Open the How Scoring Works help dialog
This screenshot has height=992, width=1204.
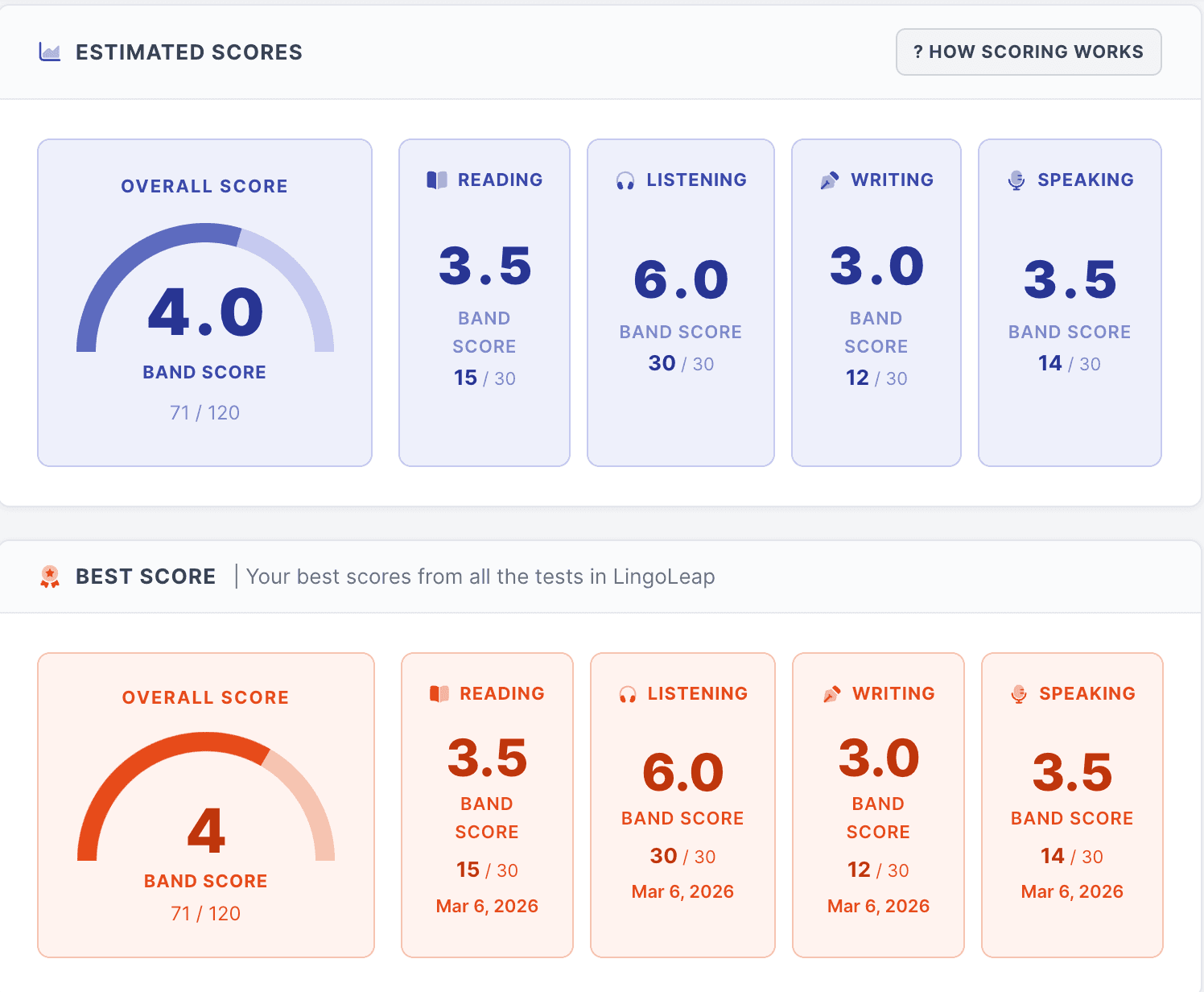(x=1028, y=52)
